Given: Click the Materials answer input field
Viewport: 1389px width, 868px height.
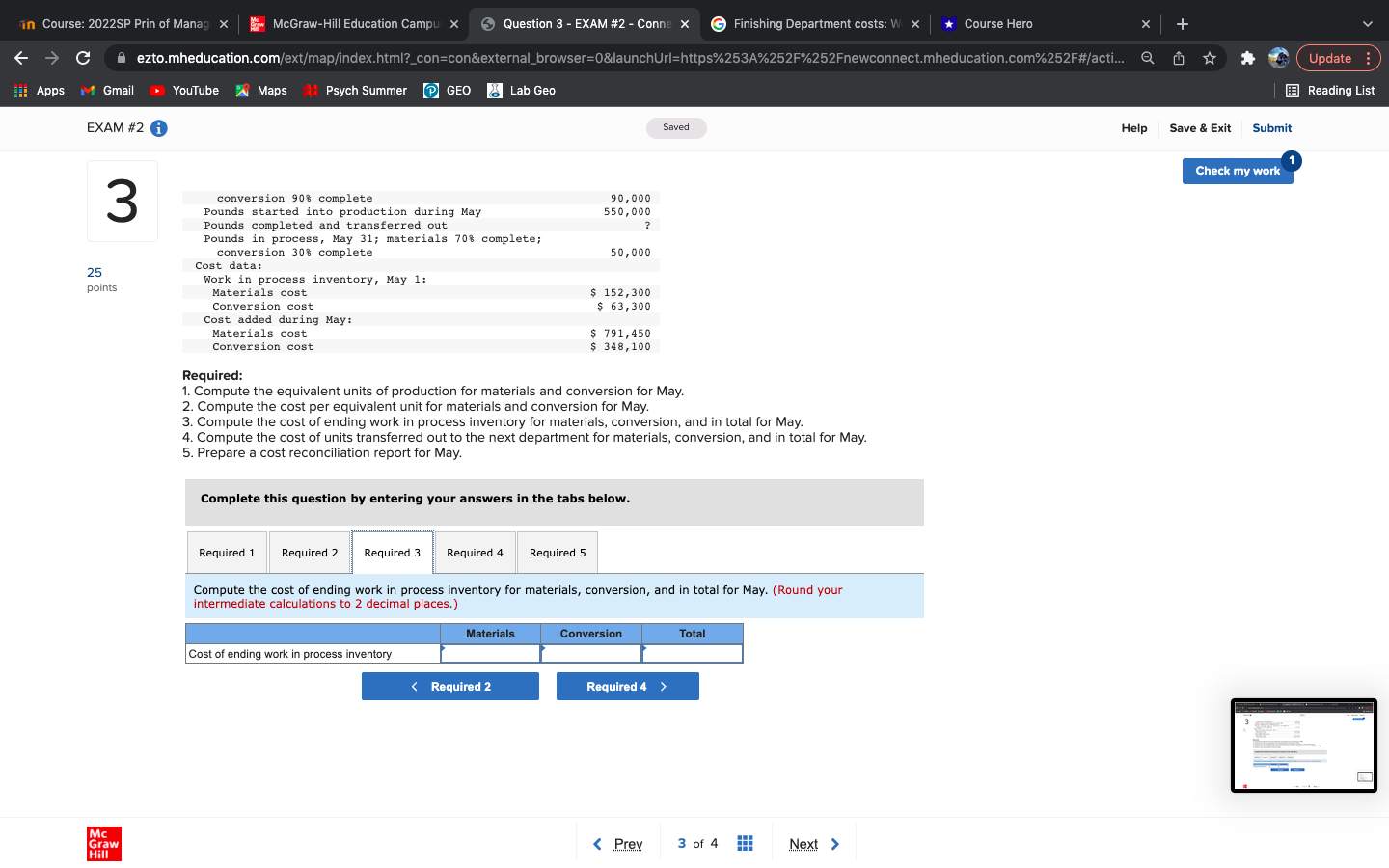Looking at the screenshot, I should [x=491, y=653].
